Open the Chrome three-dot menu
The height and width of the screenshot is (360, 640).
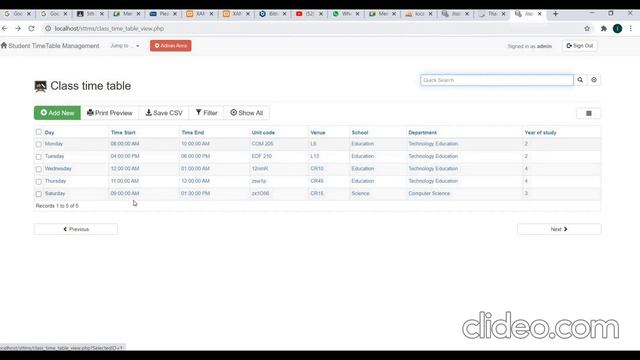coord(631,29)
